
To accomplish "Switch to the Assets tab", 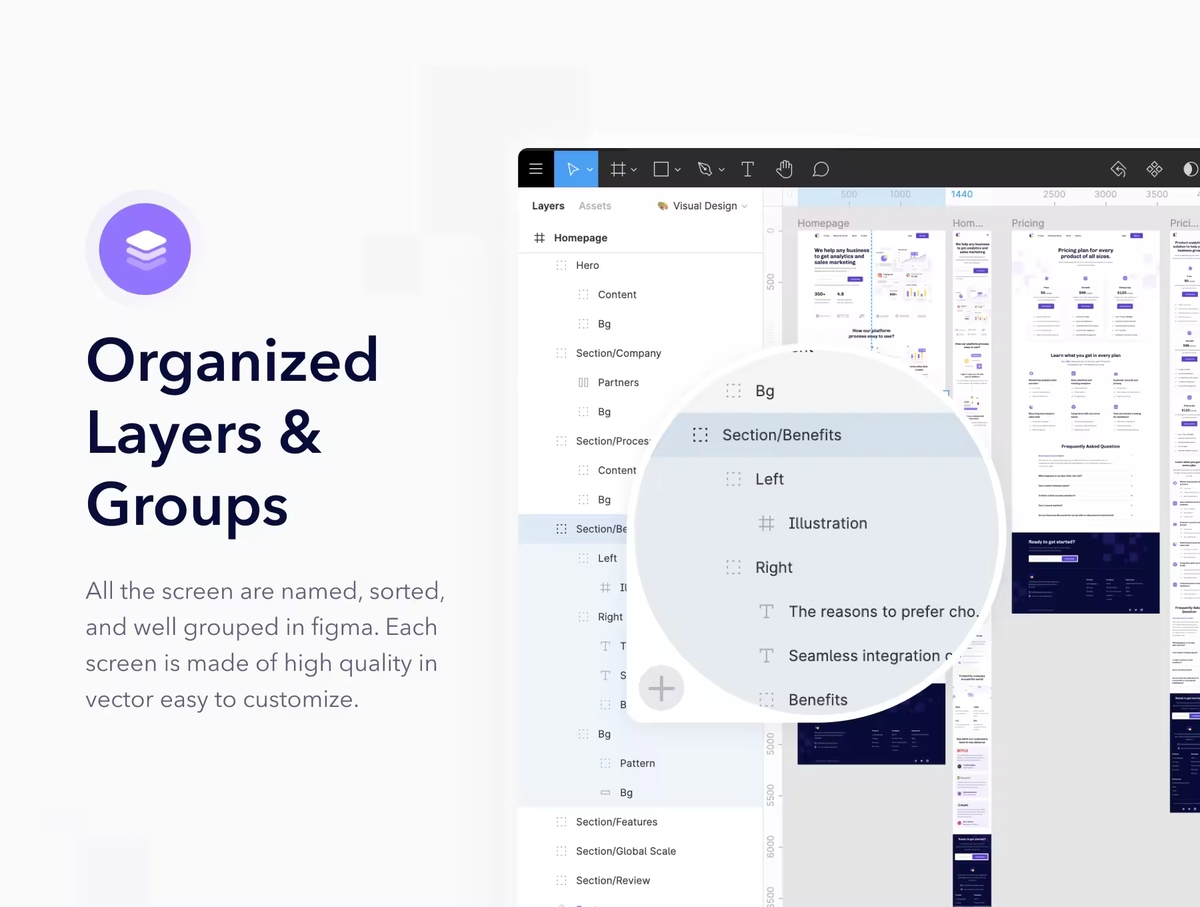I will (595, 206).
